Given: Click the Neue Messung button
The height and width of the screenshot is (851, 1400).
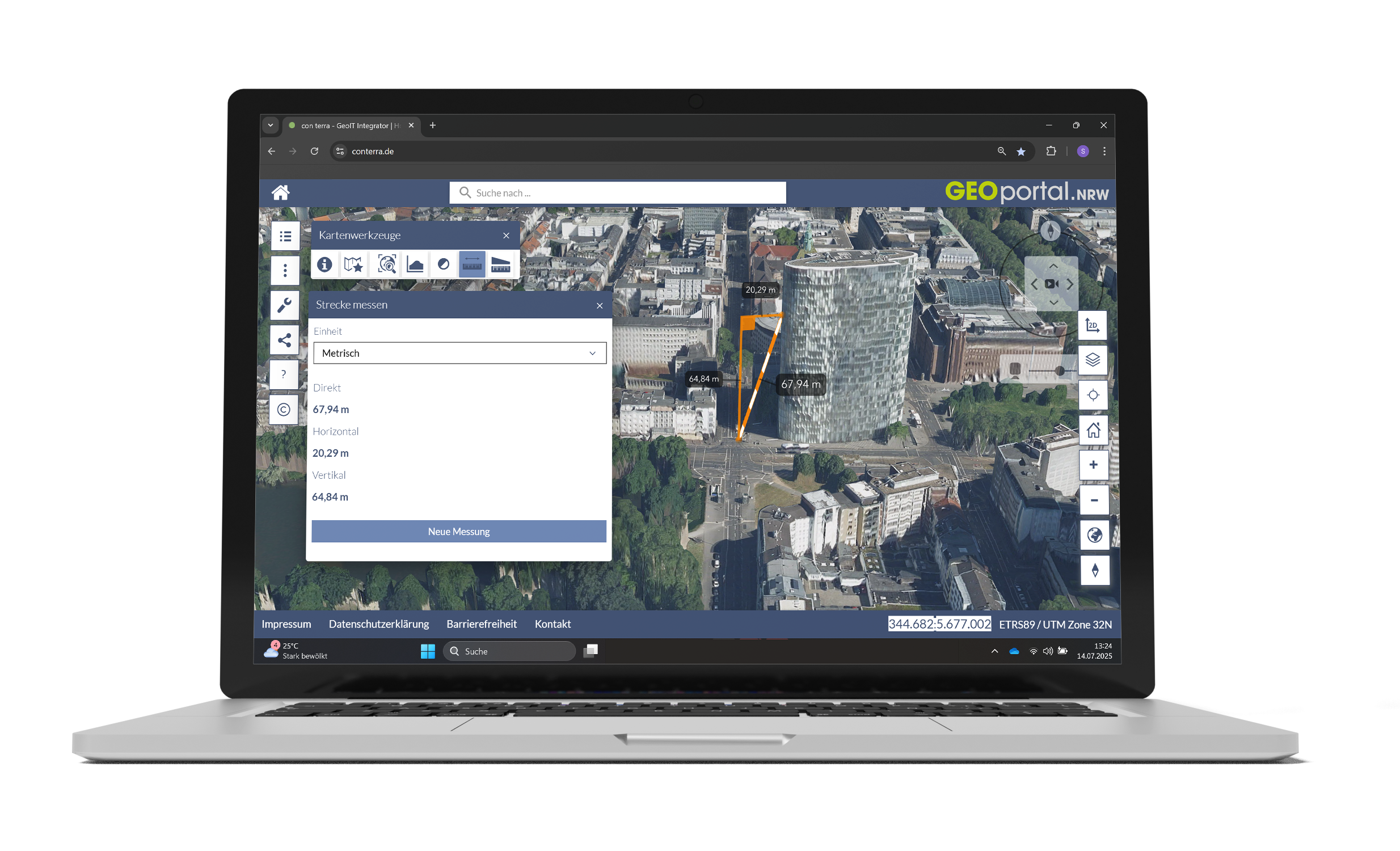Looking at the screenshot, I should pos(458,532).
